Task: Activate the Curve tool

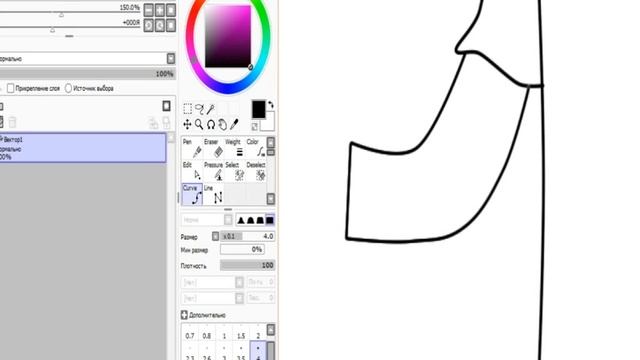Action: [192, 194]
